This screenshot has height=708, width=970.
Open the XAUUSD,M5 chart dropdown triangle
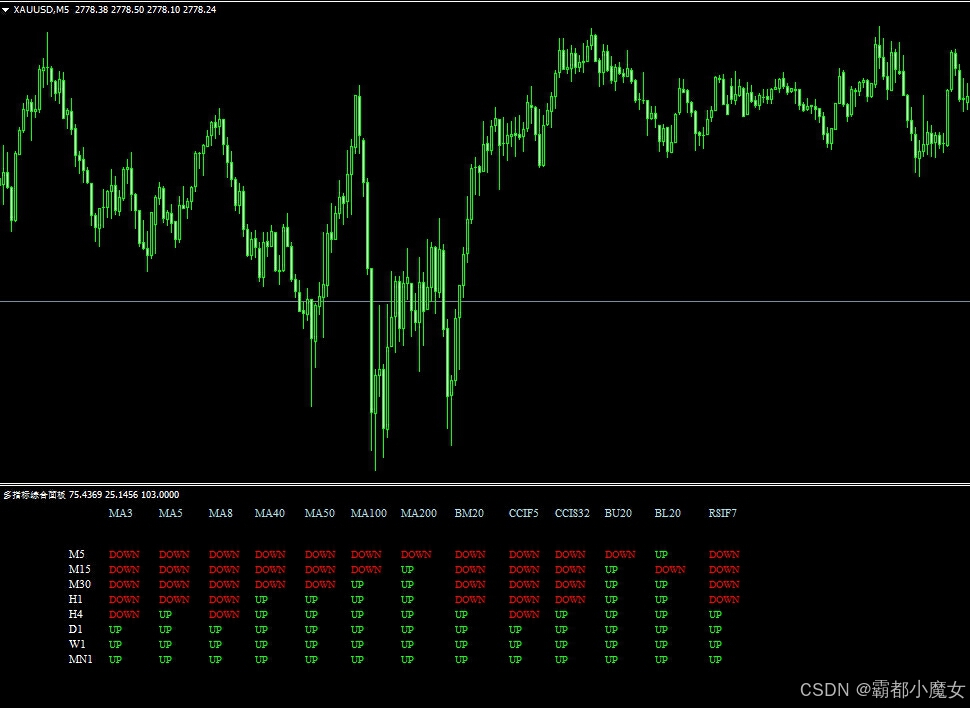(6, 10)
